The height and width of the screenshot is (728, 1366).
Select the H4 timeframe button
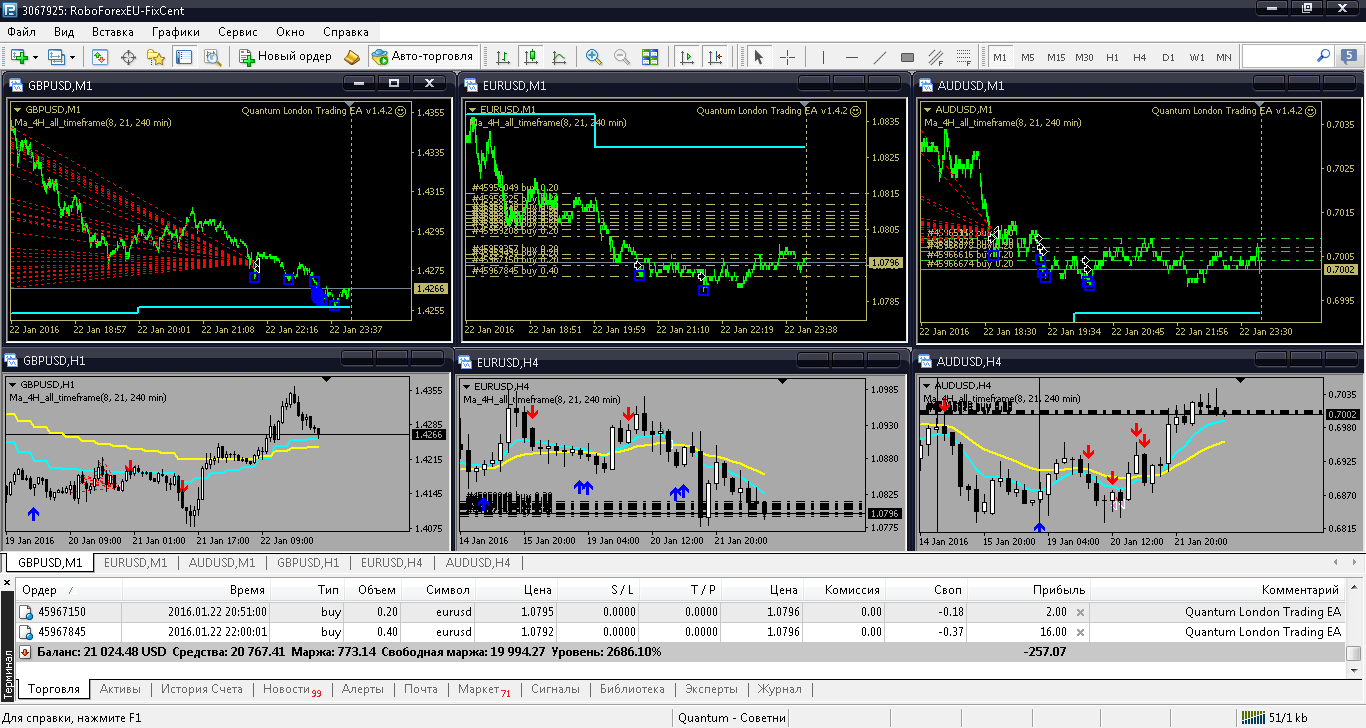click(1140, 57)
